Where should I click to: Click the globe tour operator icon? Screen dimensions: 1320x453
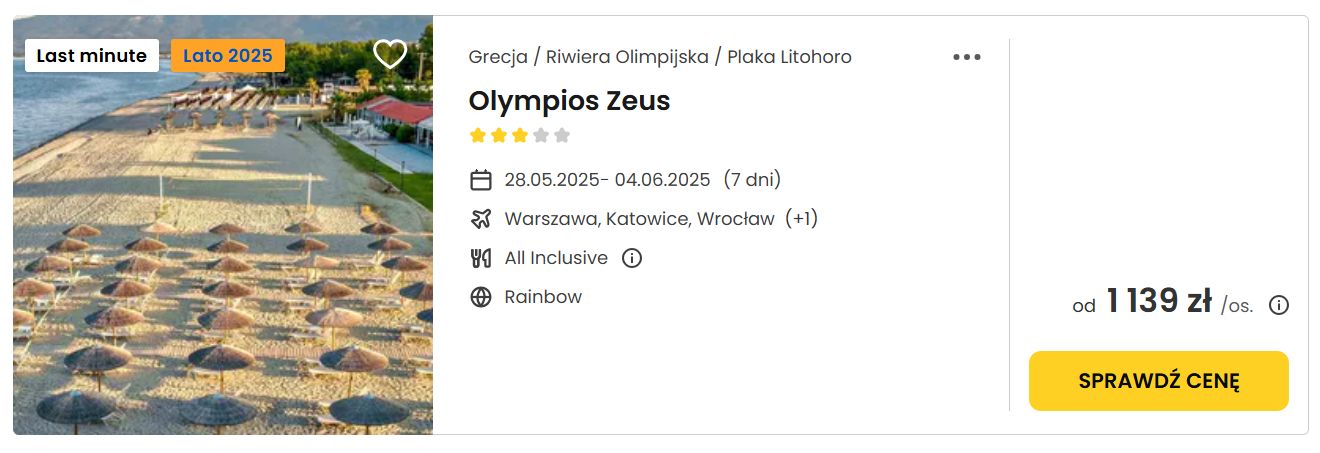[481, 297]
